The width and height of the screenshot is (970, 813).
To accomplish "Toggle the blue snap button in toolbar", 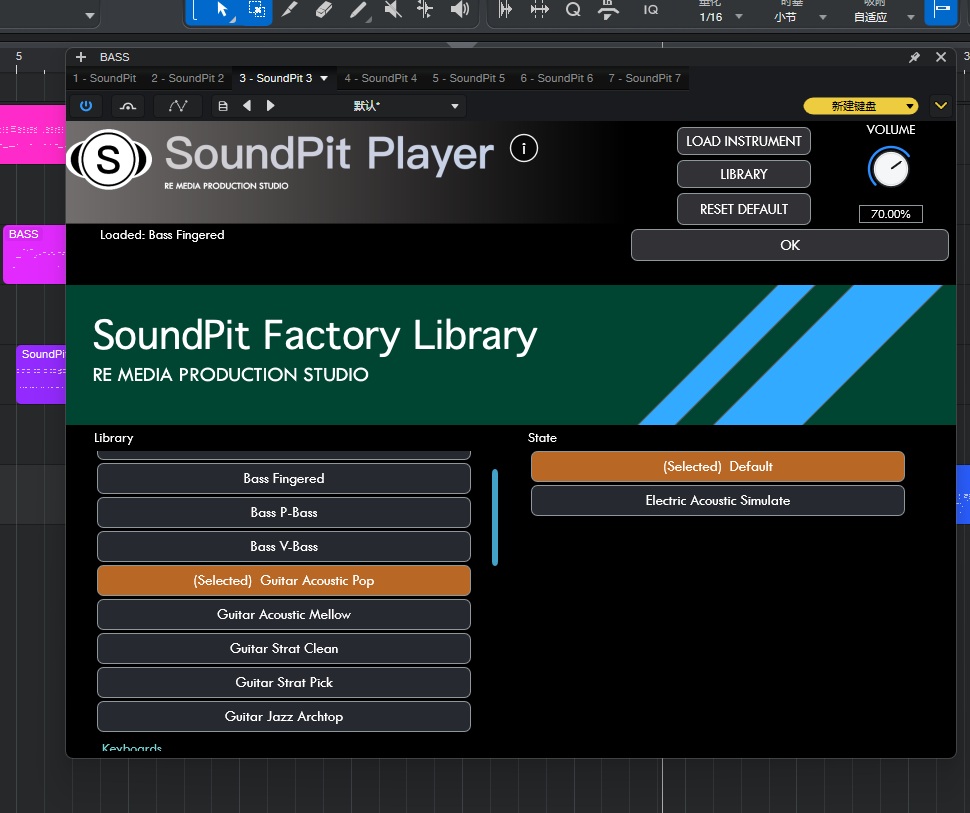I will click(942, 10).
